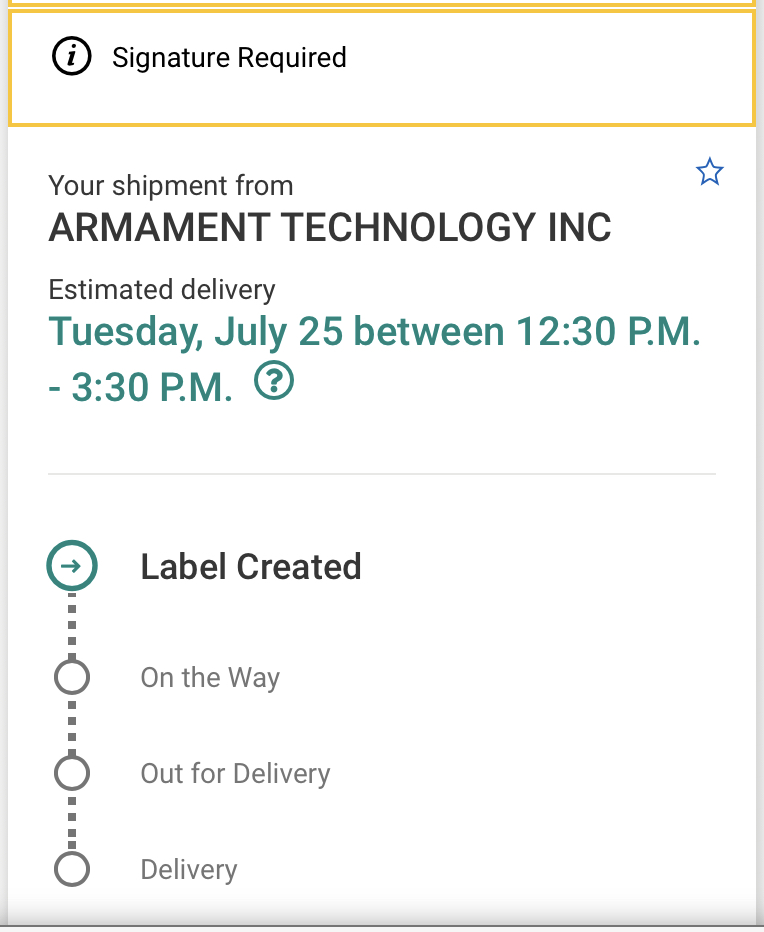
Task: Click the Your shipment from caption
Action: pyautogui.click(x=171, y=185)
